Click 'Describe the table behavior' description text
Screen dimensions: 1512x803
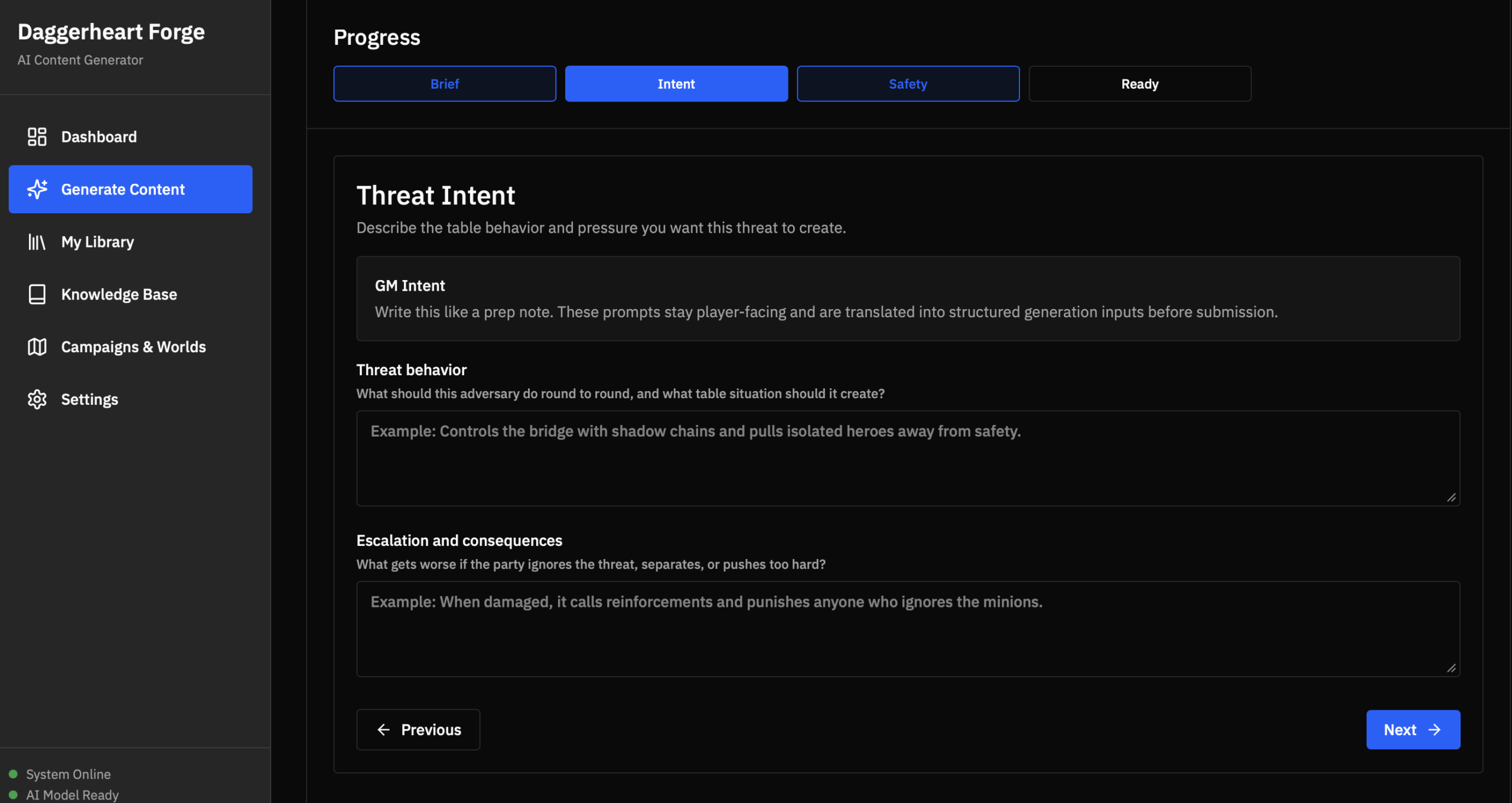601,227
